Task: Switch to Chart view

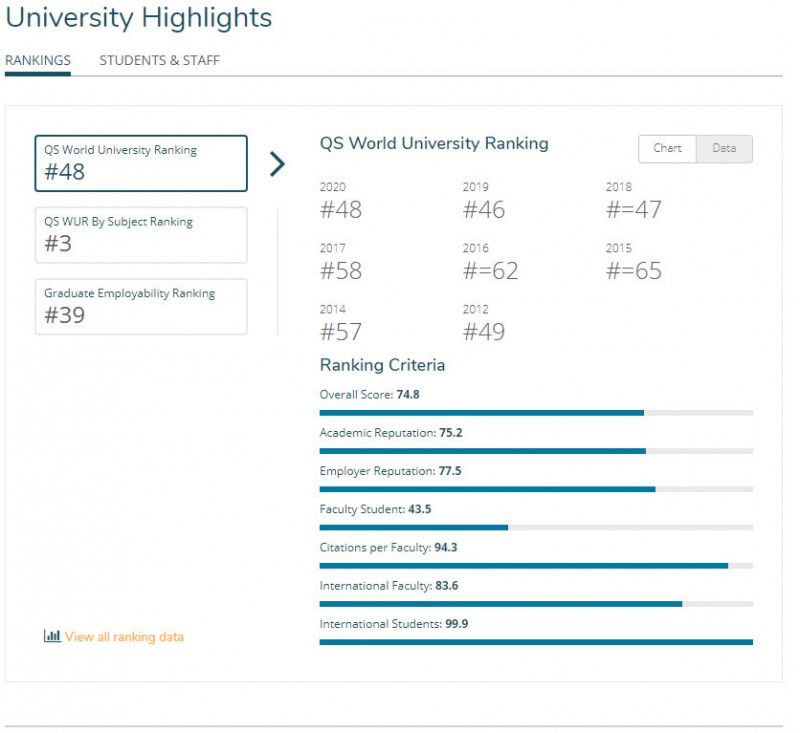Action: (667, 149)
